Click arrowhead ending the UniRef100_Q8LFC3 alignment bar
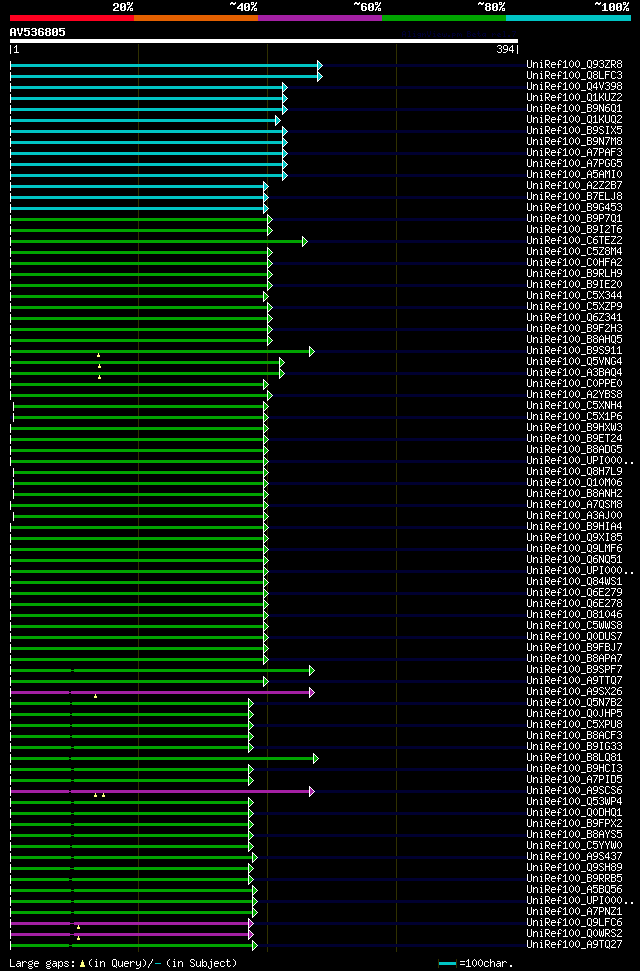 tap(320, 76)
